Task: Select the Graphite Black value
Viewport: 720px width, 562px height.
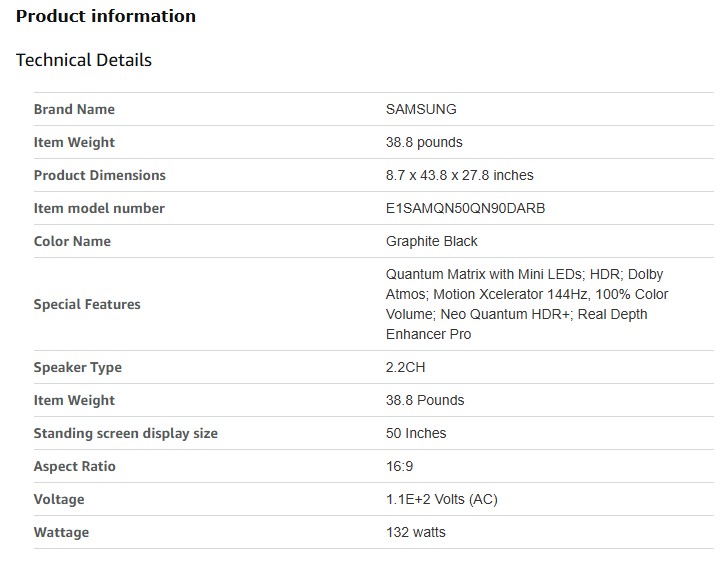Action: click(432, 241)
